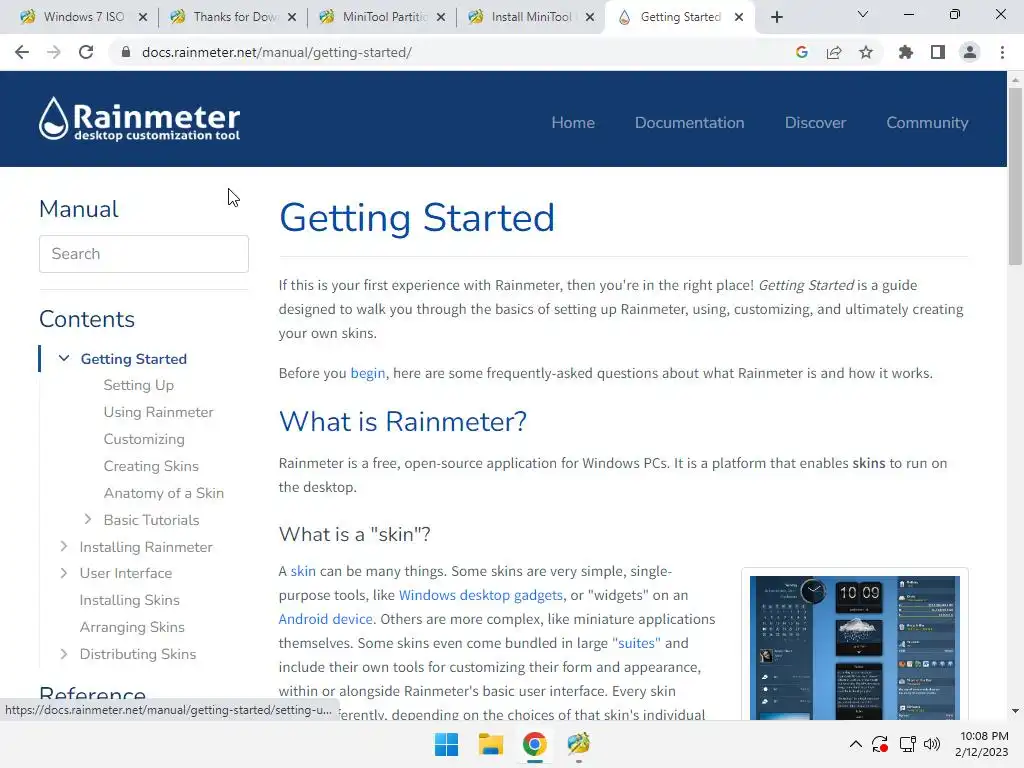Click the padlock site info icon
The height and width of the screenshot is (768, 1024).
tap(126, 52)
